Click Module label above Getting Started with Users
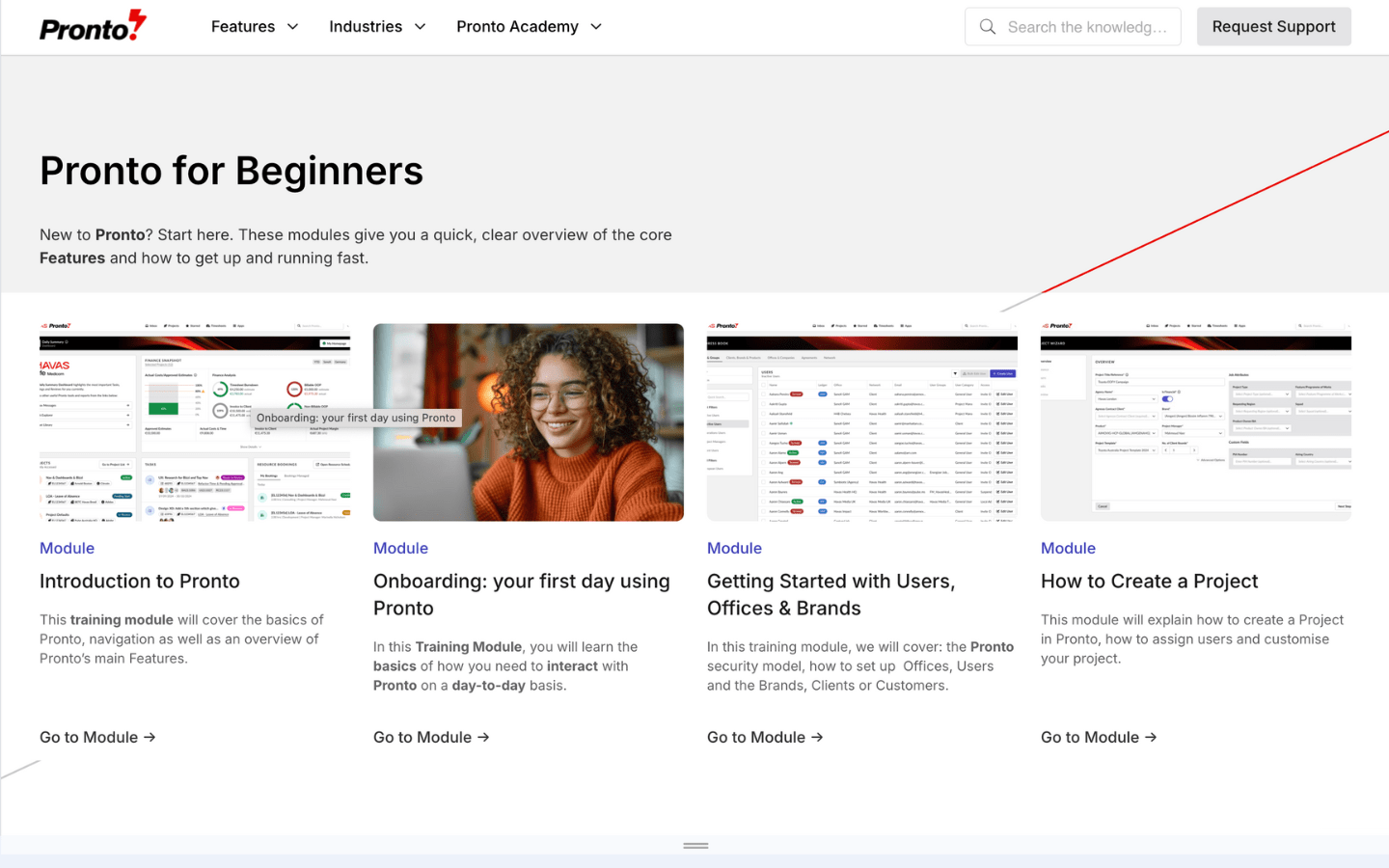Image resolution: width=1389 pixels, height=868 pixels. pos(734,548)
